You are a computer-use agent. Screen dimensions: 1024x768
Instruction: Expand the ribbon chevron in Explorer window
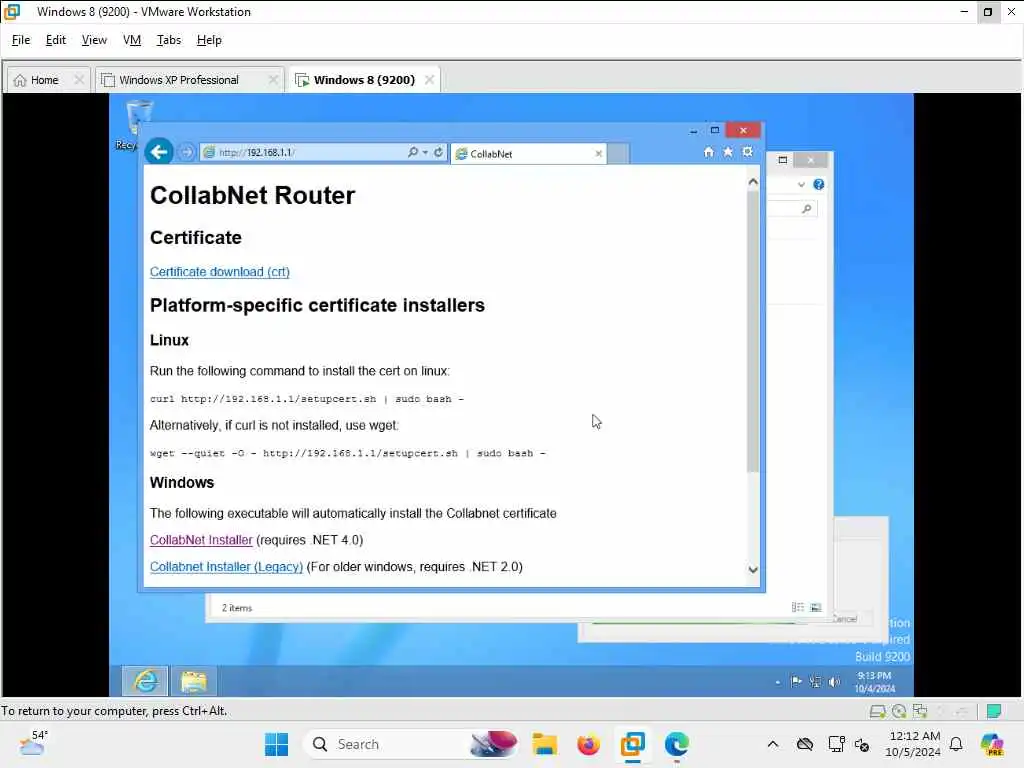801,185
